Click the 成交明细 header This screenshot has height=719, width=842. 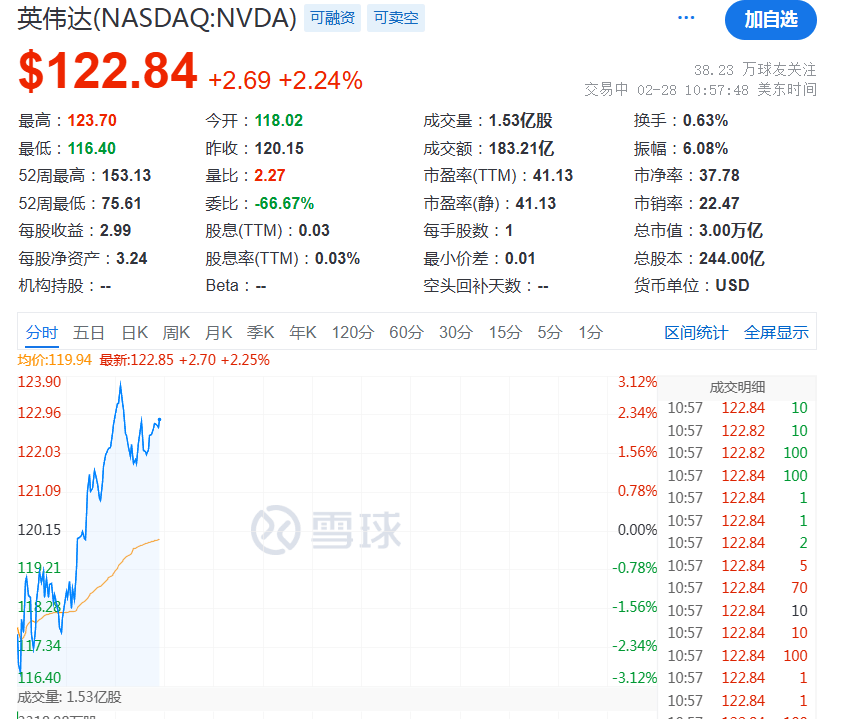tap(737, 387)
